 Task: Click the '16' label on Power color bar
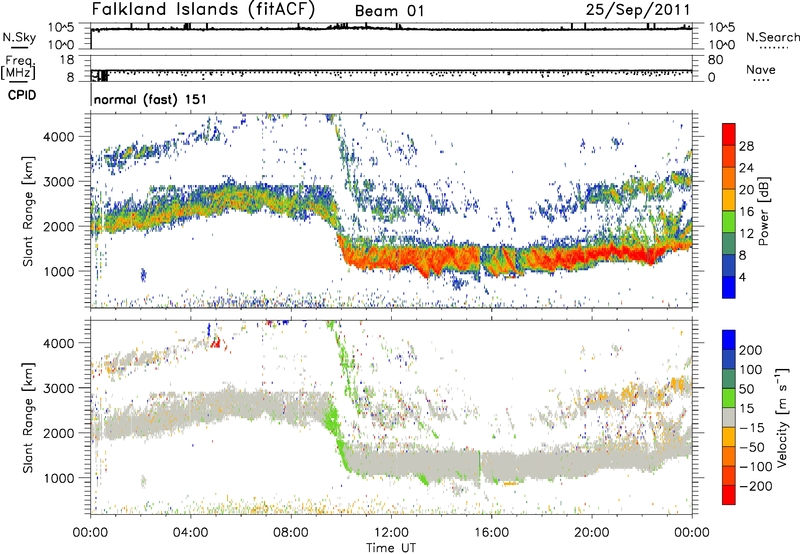746,212
